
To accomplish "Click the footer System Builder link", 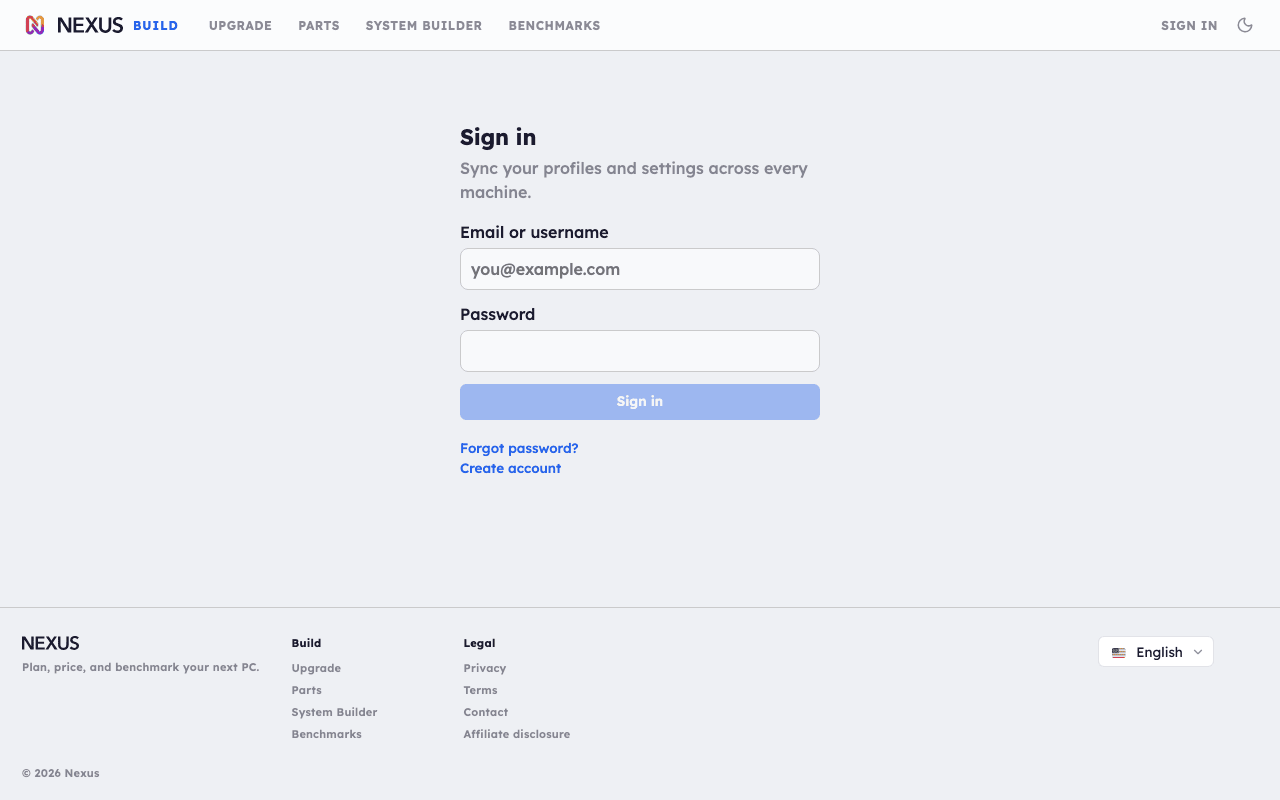I will [x=334, y=712].
